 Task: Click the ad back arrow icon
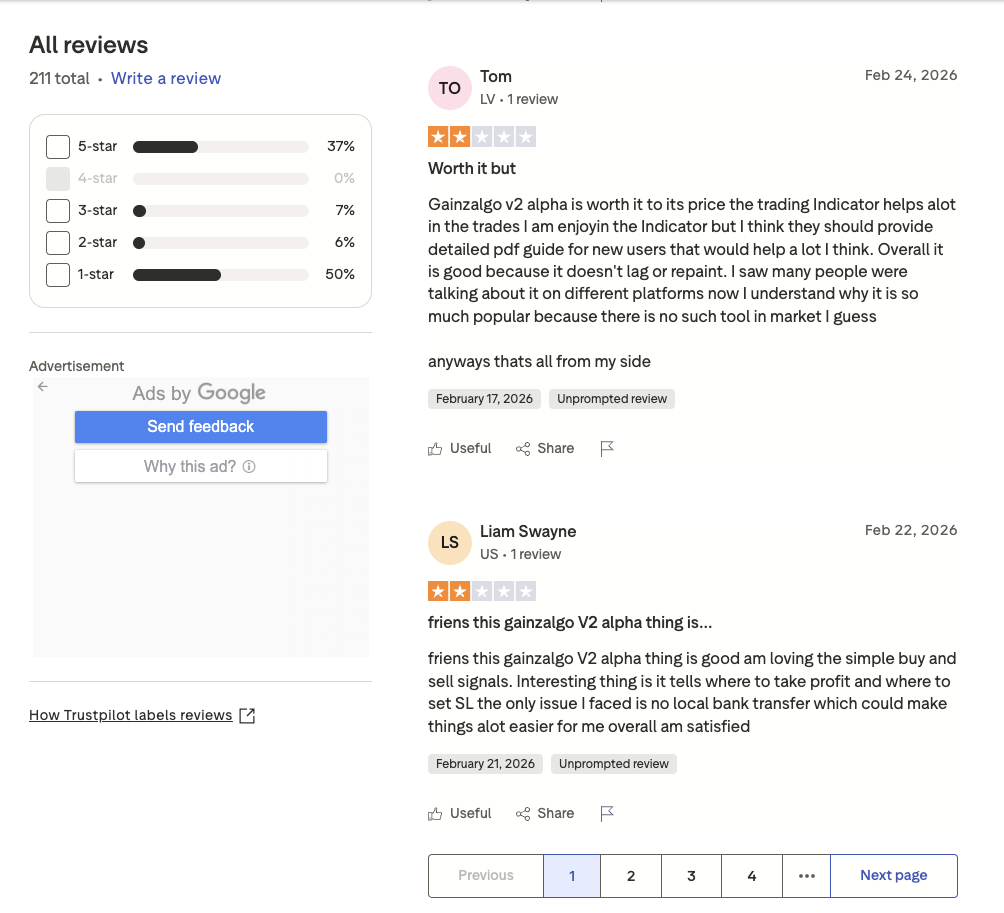(42, 387)
